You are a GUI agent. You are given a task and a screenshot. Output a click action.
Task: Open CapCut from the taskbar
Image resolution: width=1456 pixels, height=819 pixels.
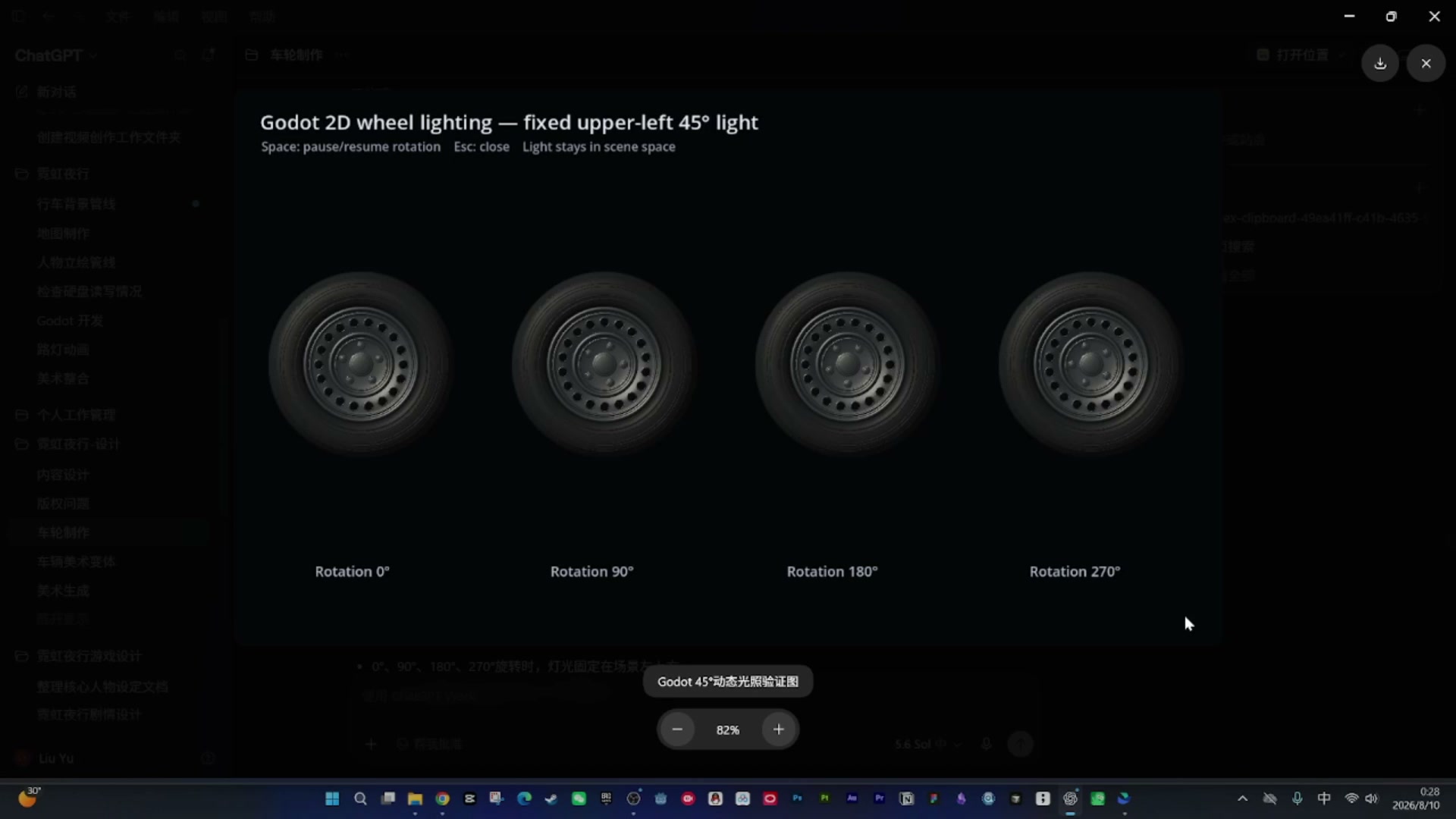(x=469, y=799)
